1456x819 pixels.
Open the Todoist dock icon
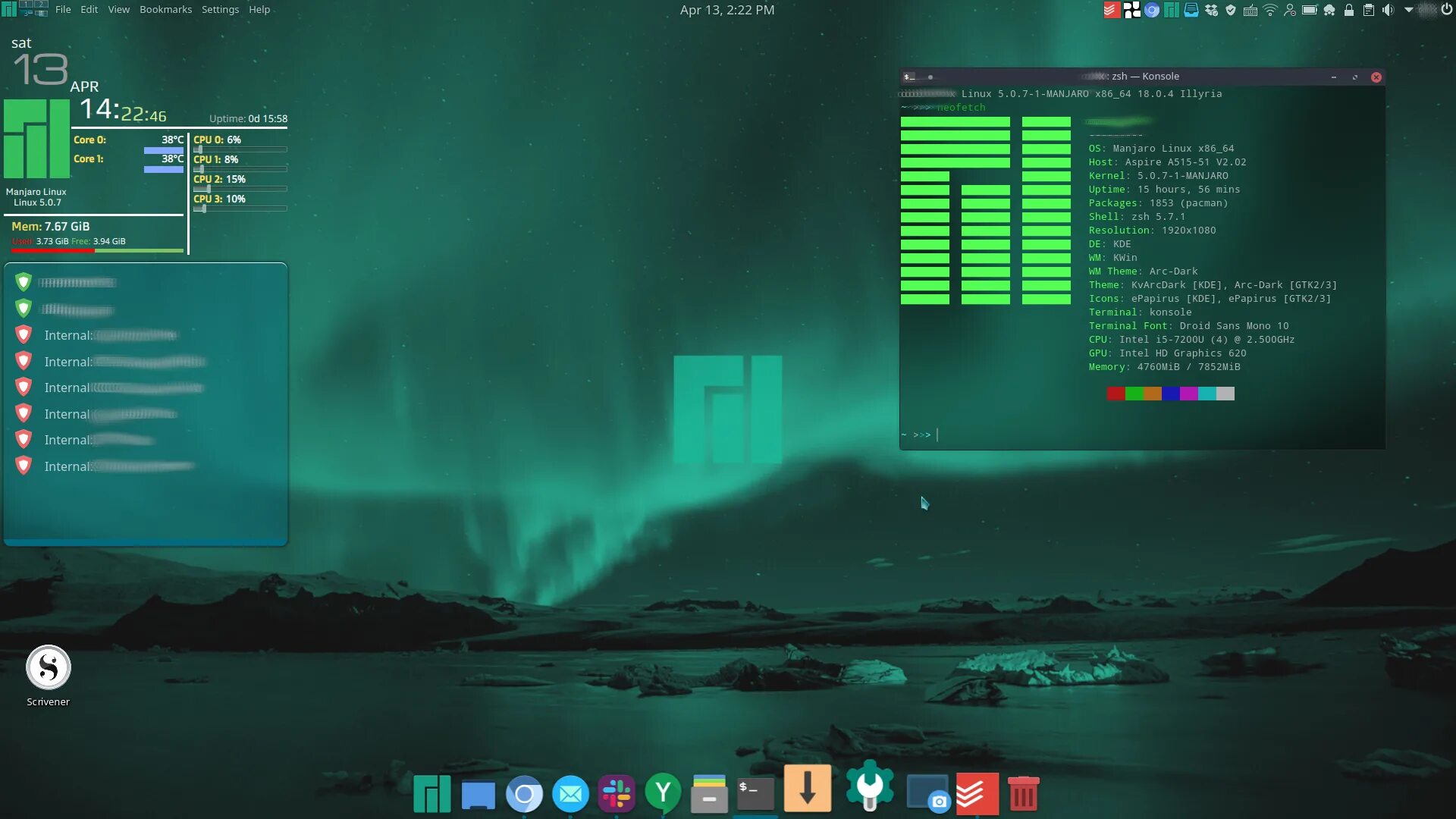pos(977,793)
